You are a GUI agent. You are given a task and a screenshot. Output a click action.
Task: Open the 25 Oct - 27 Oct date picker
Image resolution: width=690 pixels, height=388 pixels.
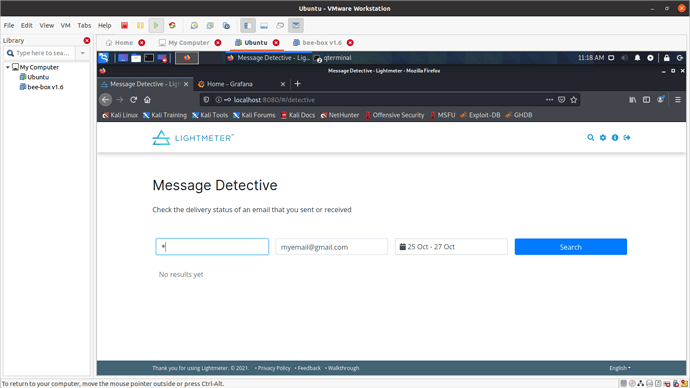click(451, 247)
